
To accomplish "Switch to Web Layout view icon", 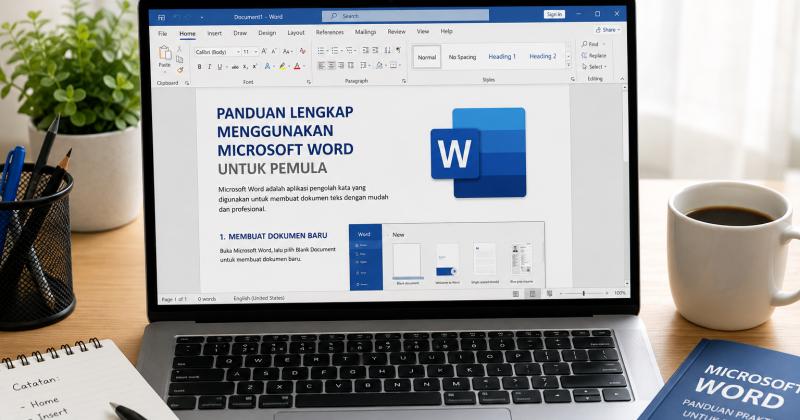I will 549,294.
